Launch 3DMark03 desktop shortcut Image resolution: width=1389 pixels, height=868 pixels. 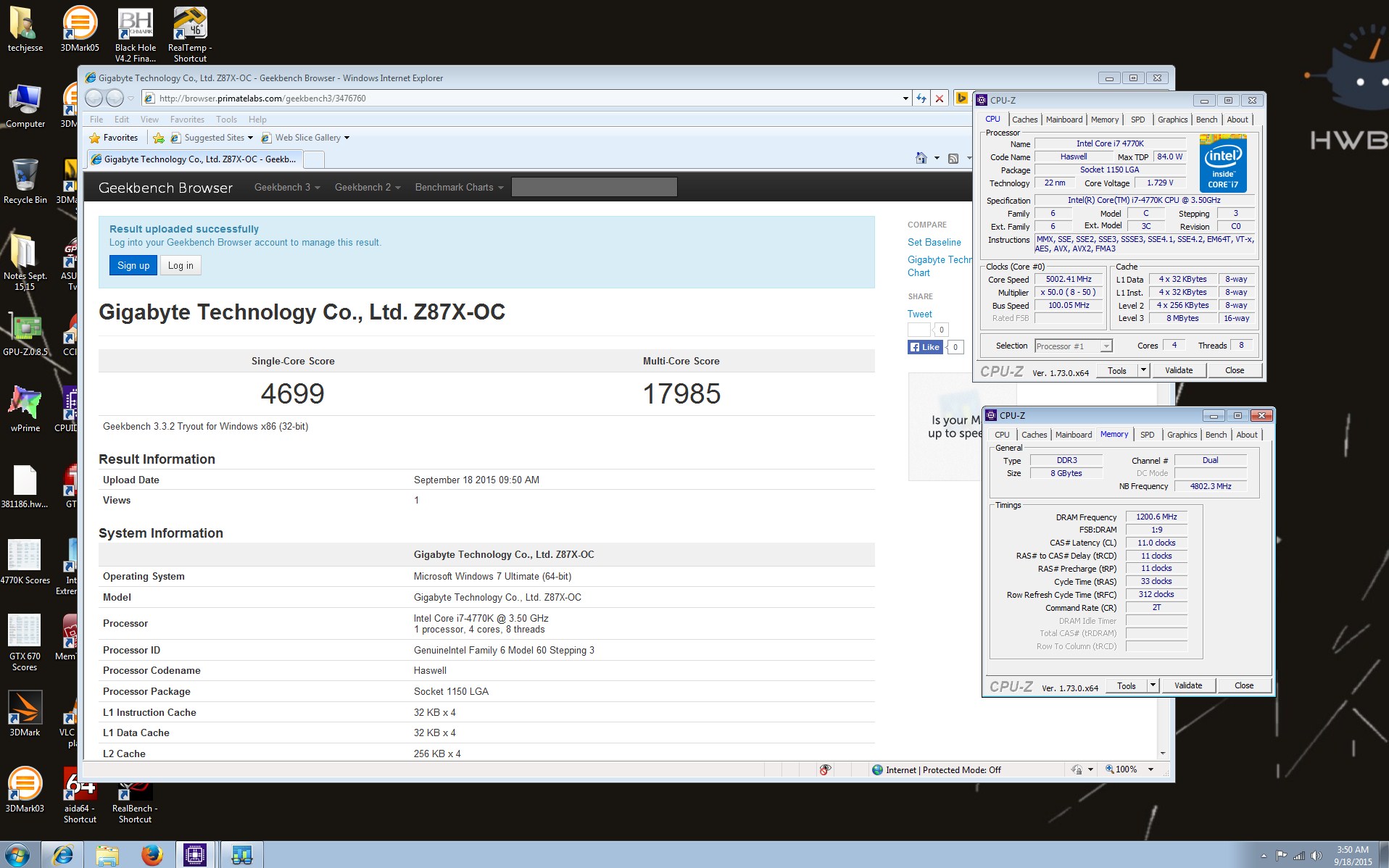coord(25,790)
